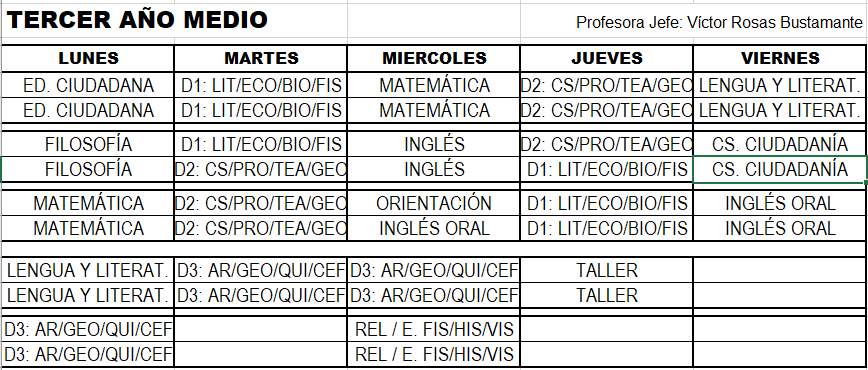Select the JUEVES header cell
This screenshot has height=370, width=868.
(x=607, y=58)
